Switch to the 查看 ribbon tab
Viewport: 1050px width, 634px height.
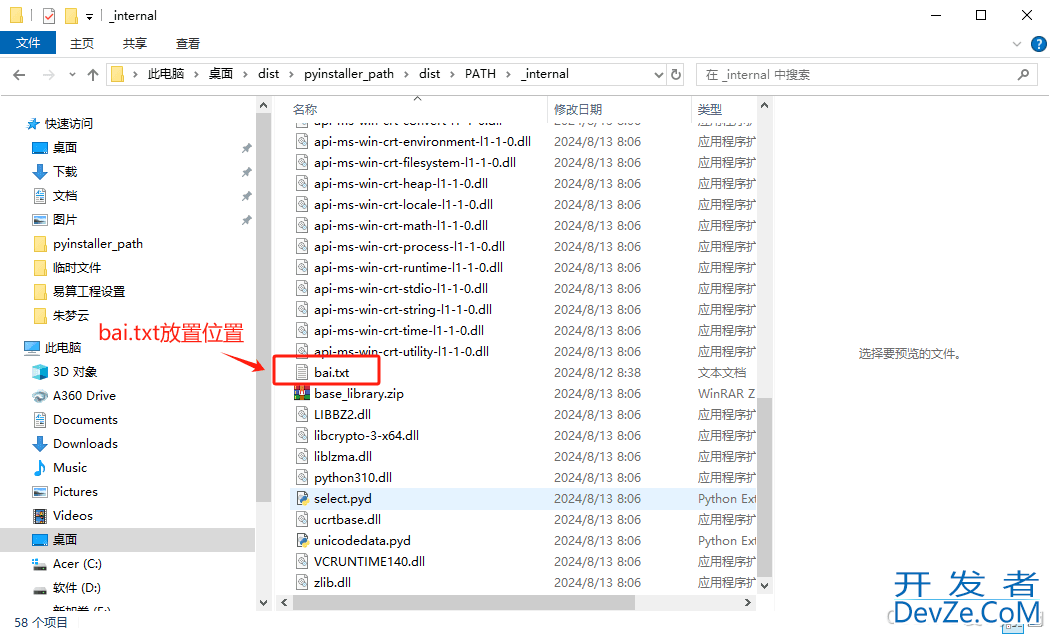[188, 44]
